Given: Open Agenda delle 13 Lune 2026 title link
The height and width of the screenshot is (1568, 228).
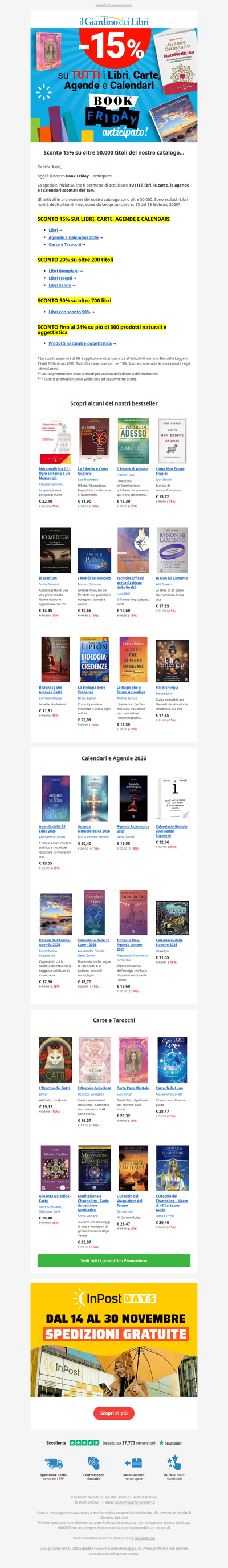Looking at the screenshot, I should [52, 828].
